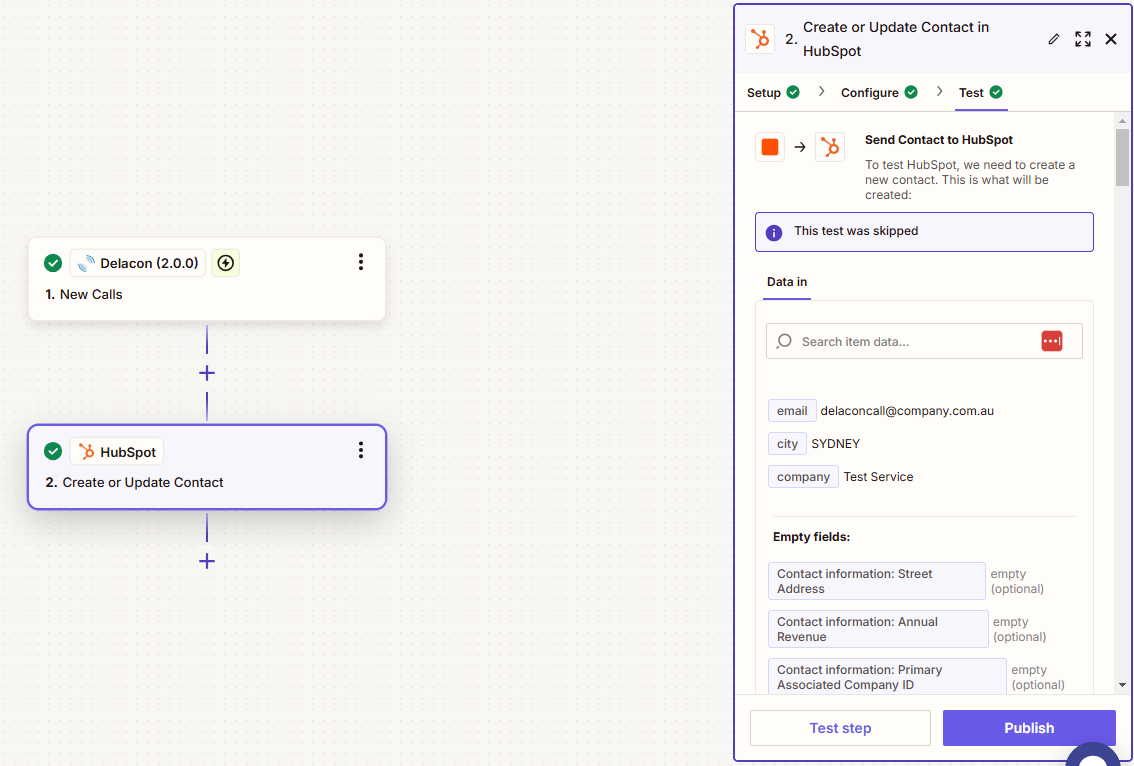1134x766 pixels.
Task: Click the Test Service value
Action: click(x=878, y=477)
